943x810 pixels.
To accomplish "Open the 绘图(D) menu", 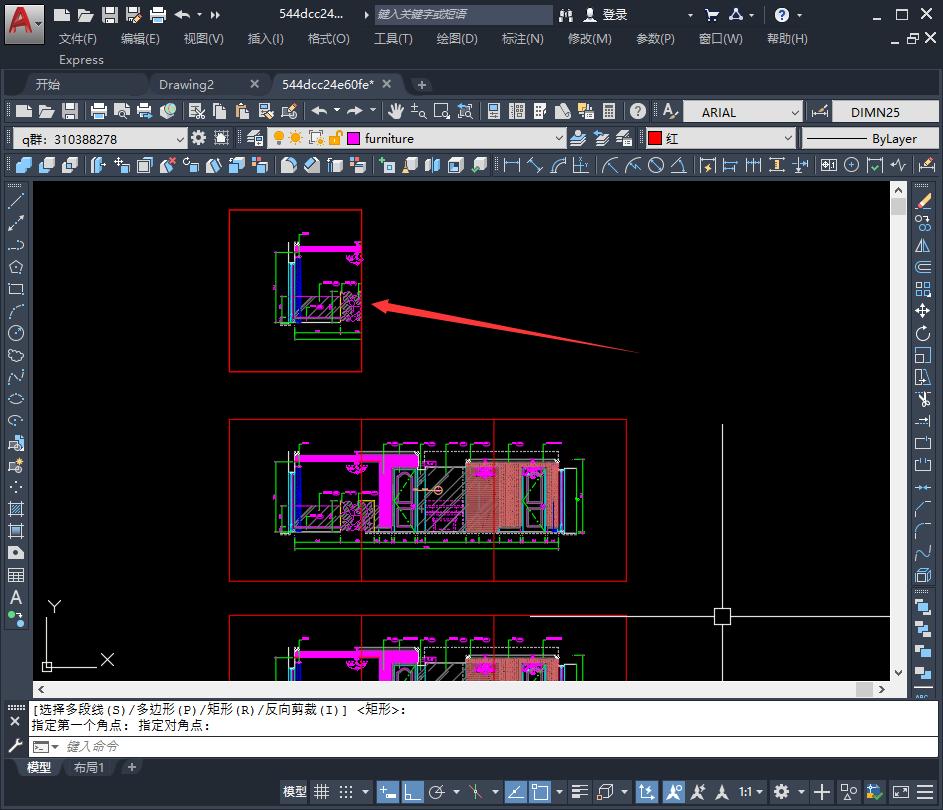I will 457,38.
